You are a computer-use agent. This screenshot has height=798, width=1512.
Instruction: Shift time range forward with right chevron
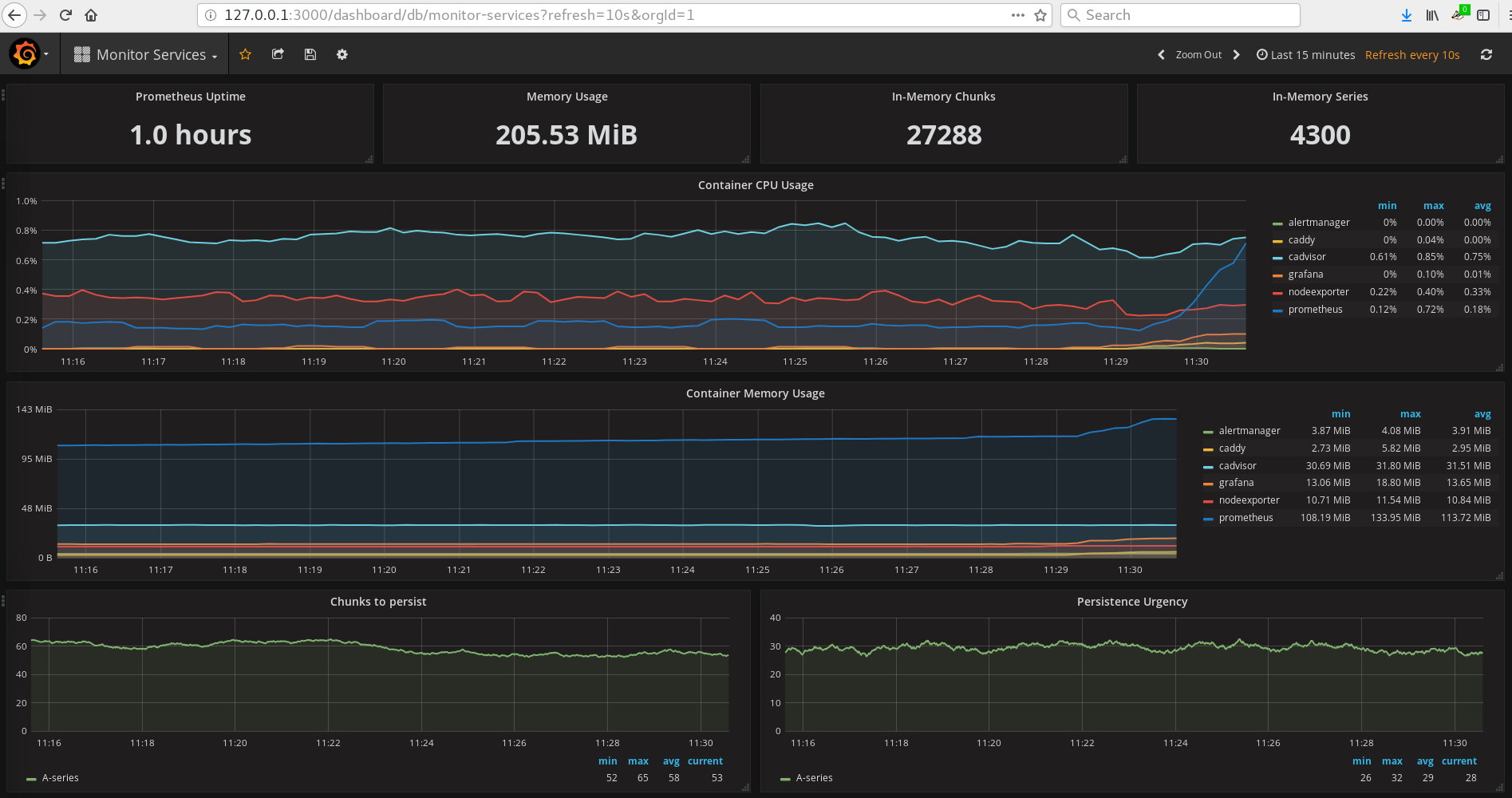point(1237,55)
